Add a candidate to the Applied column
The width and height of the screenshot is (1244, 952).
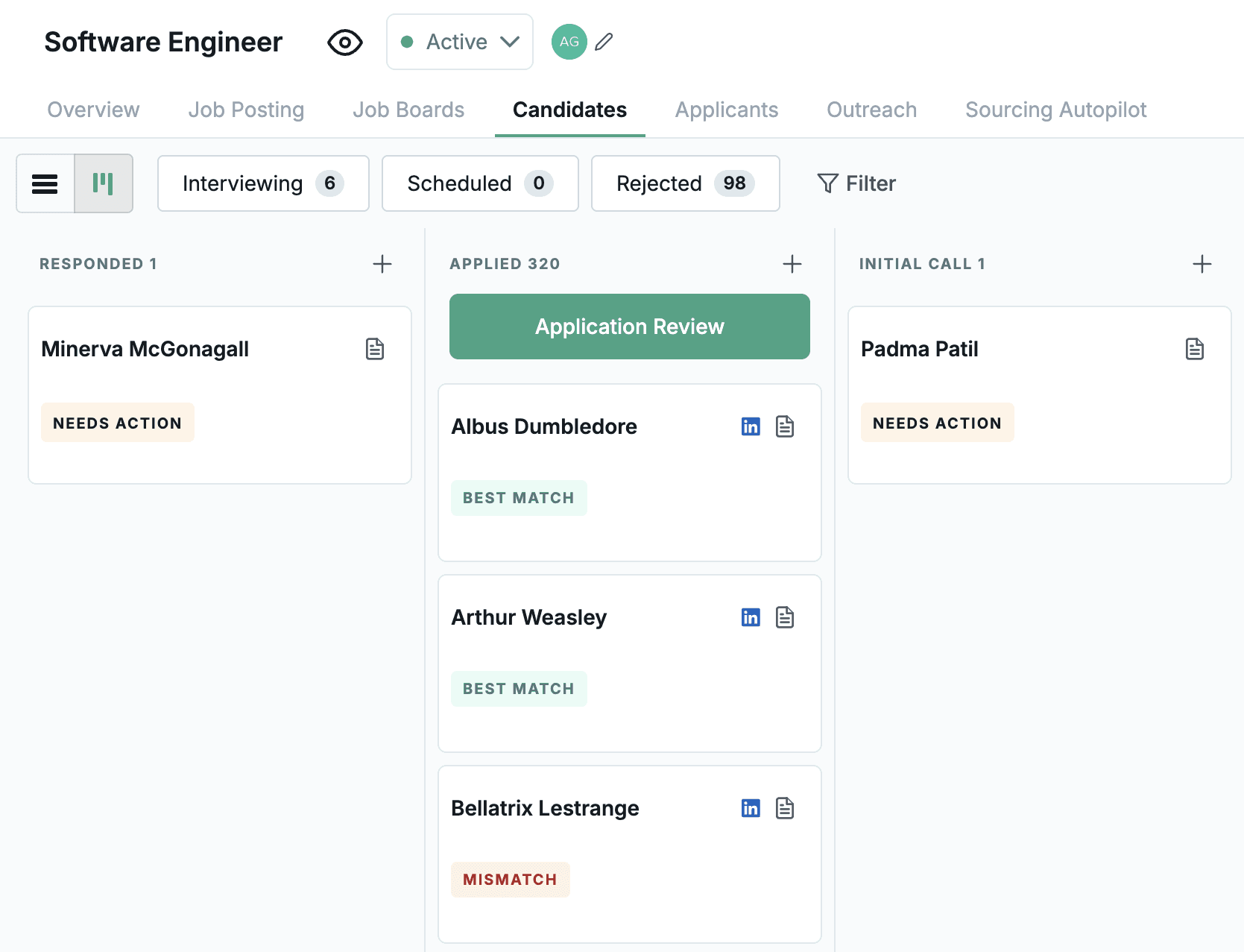(x=792, y=264)
